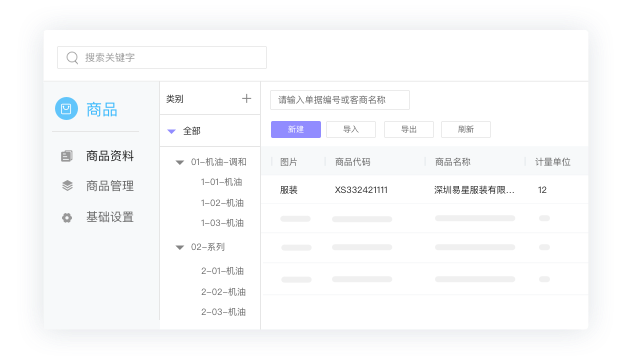The image size is (640, 360).
Task: Click the blue 商品 shopping bag icon
Action: [66, 109]
